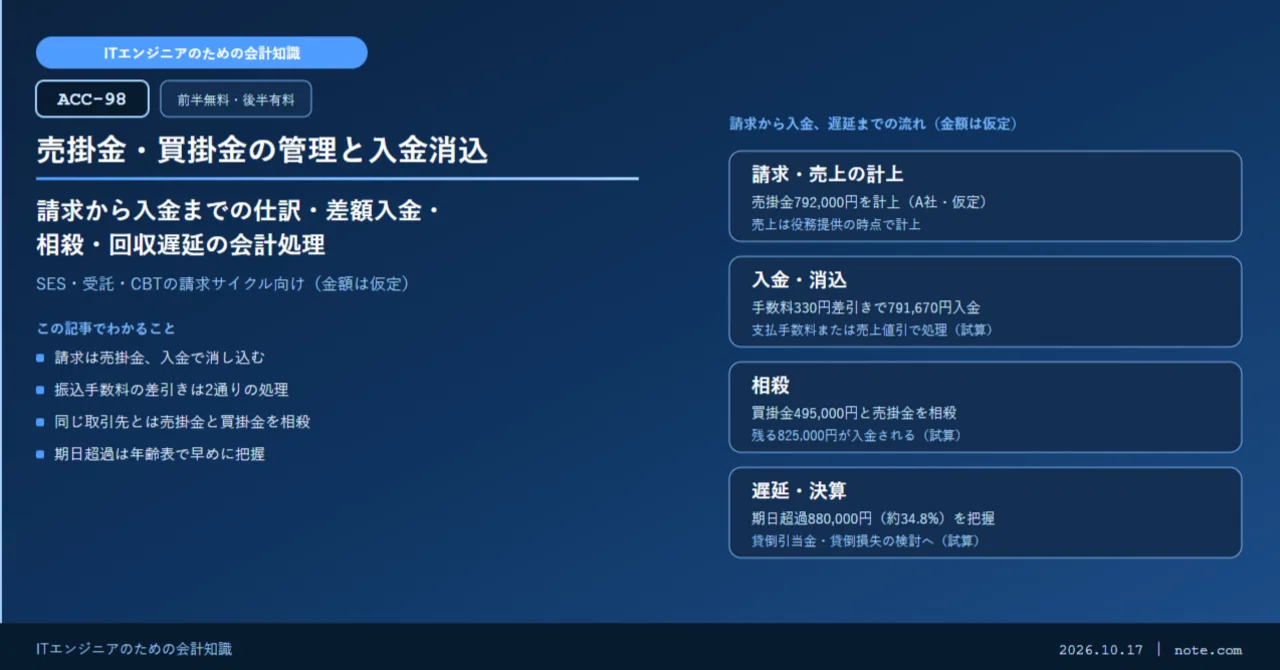The image size is (1280, 670).
Task: Click the footer text ITエンジニアのための会計知識
Action: click(134, 649)
